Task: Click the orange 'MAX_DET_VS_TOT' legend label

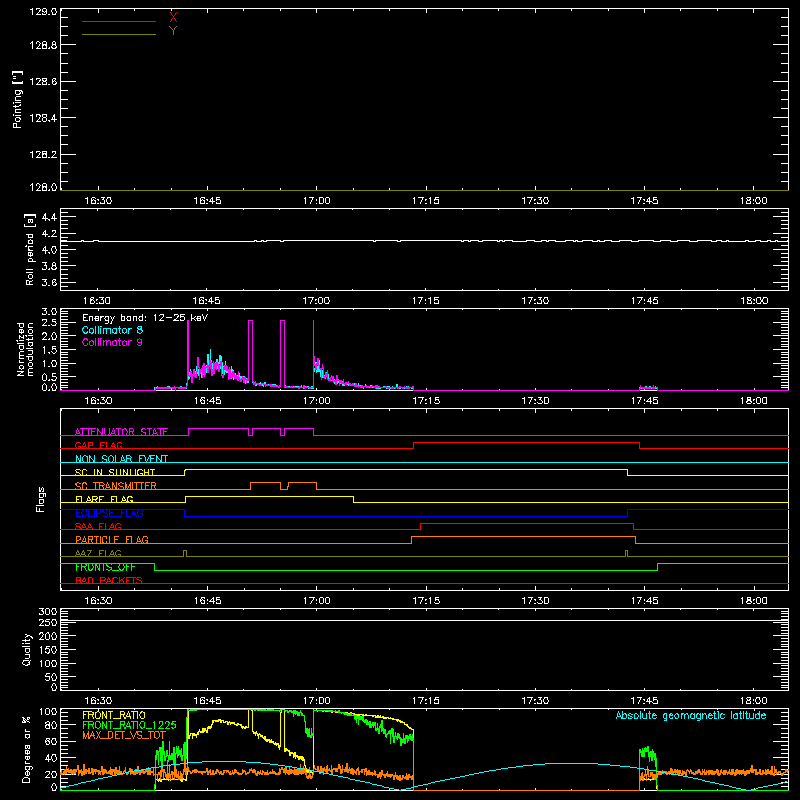Action: click(124, 735)
